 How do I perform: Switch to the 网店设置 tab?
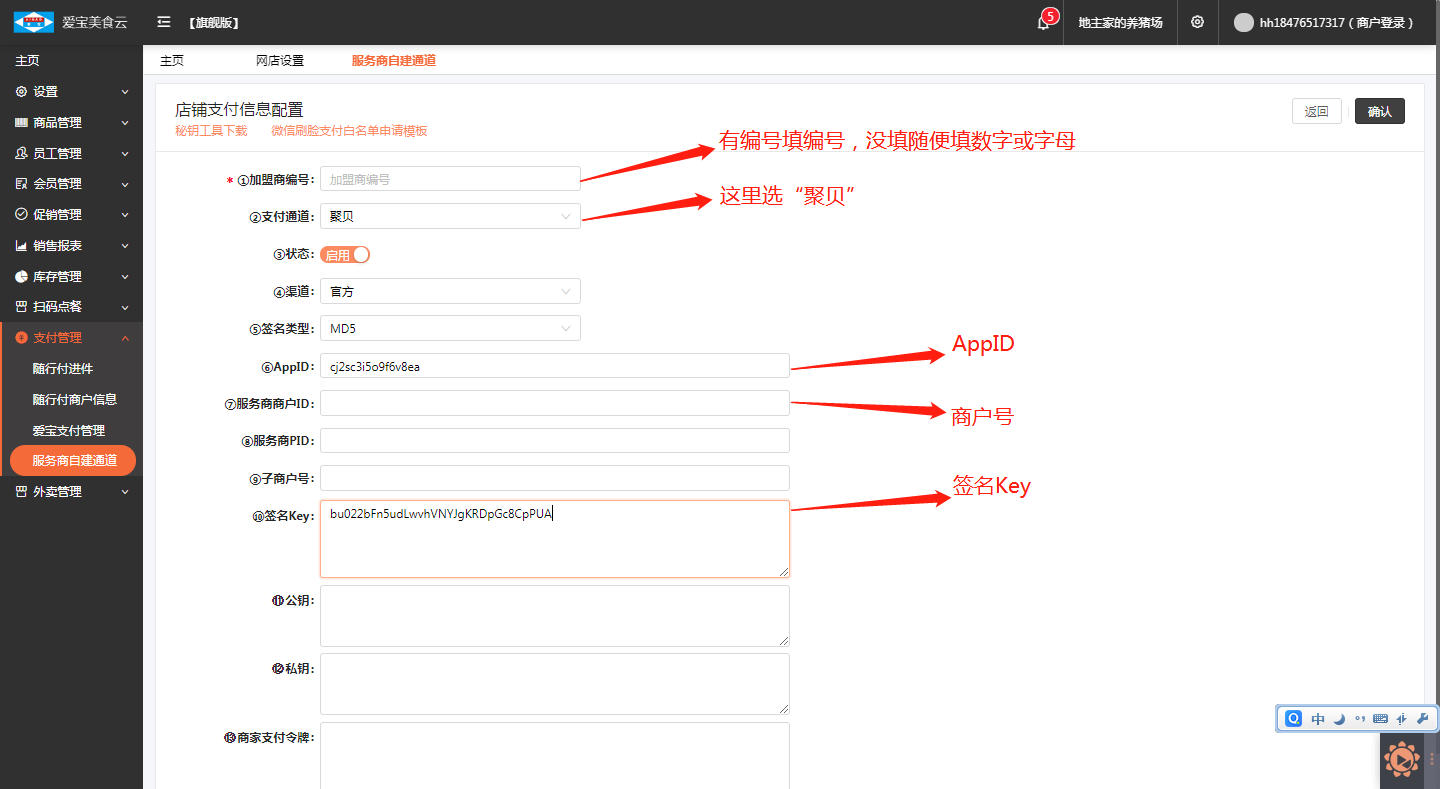280,61
